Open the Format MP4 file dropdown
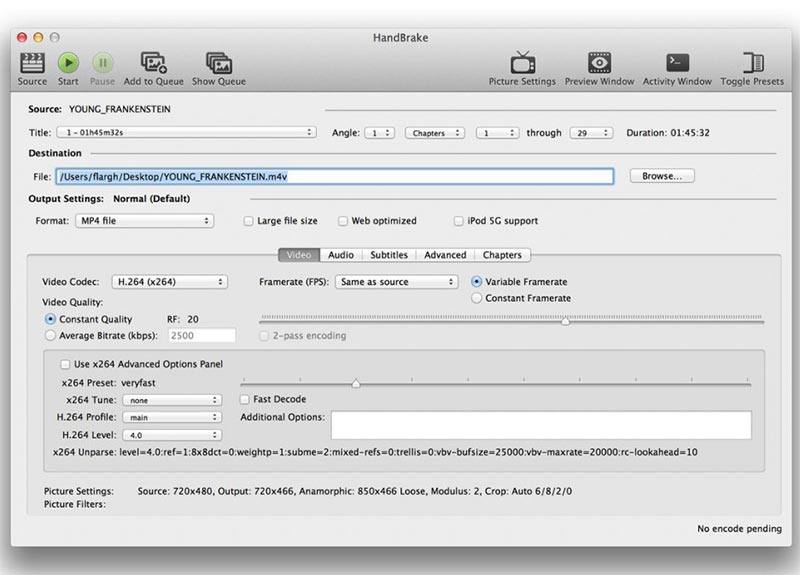Image resolution: width=800 pixels, height=575 pixels. (x=144, y=221)
